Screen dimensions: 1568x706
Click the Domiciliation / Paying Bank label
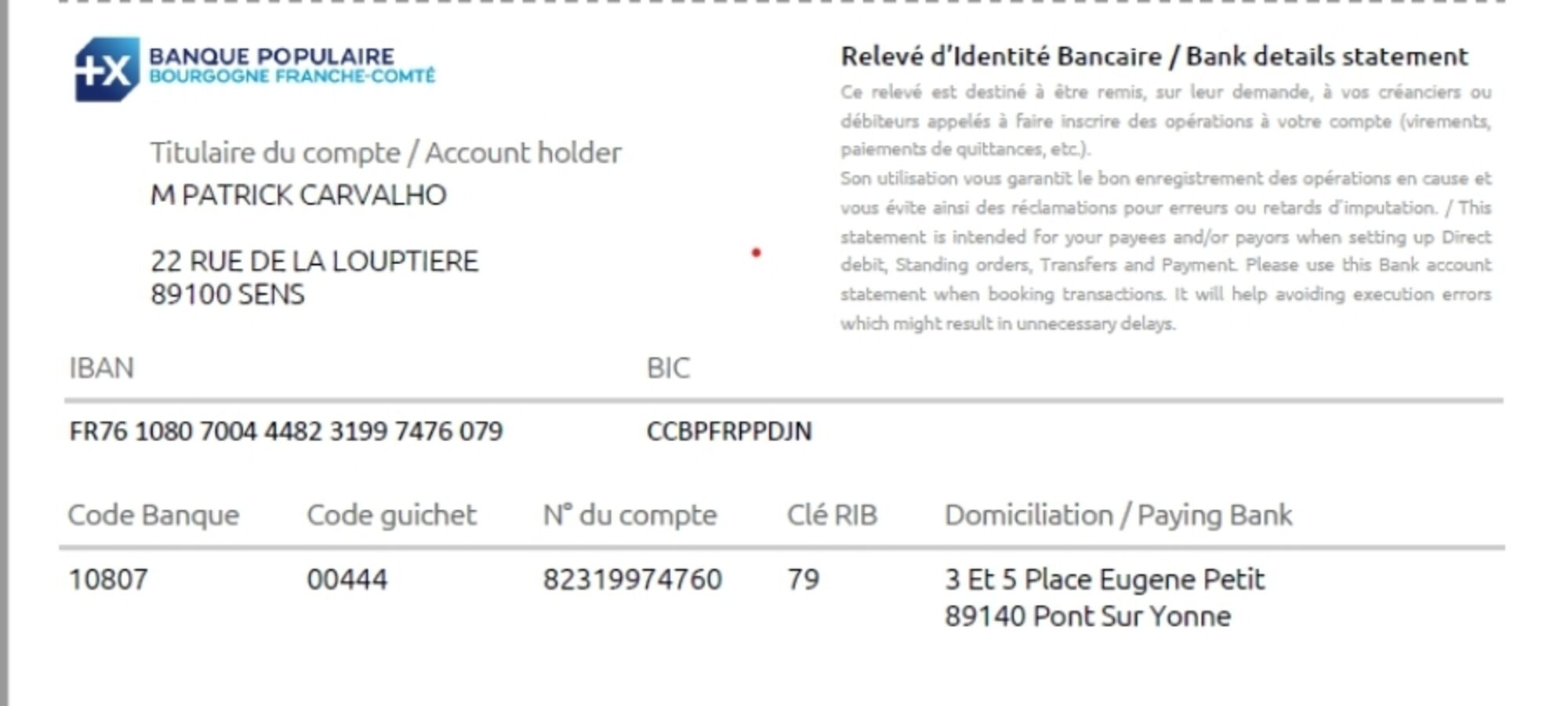(x=1118, y=515)
